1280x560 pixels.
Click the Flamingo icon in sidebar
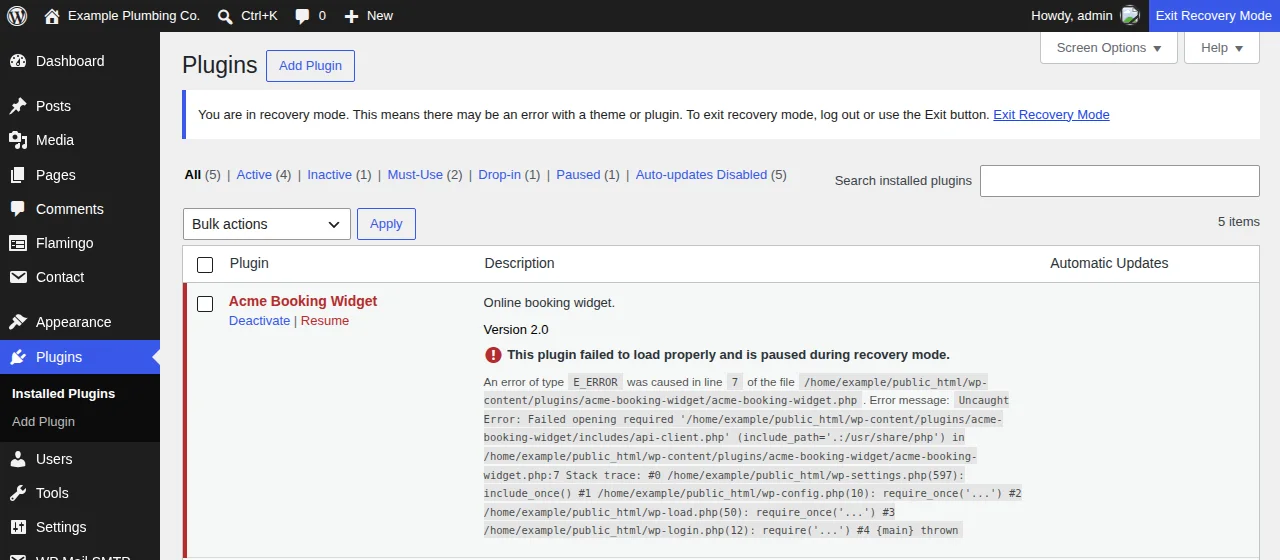point(18,243)
